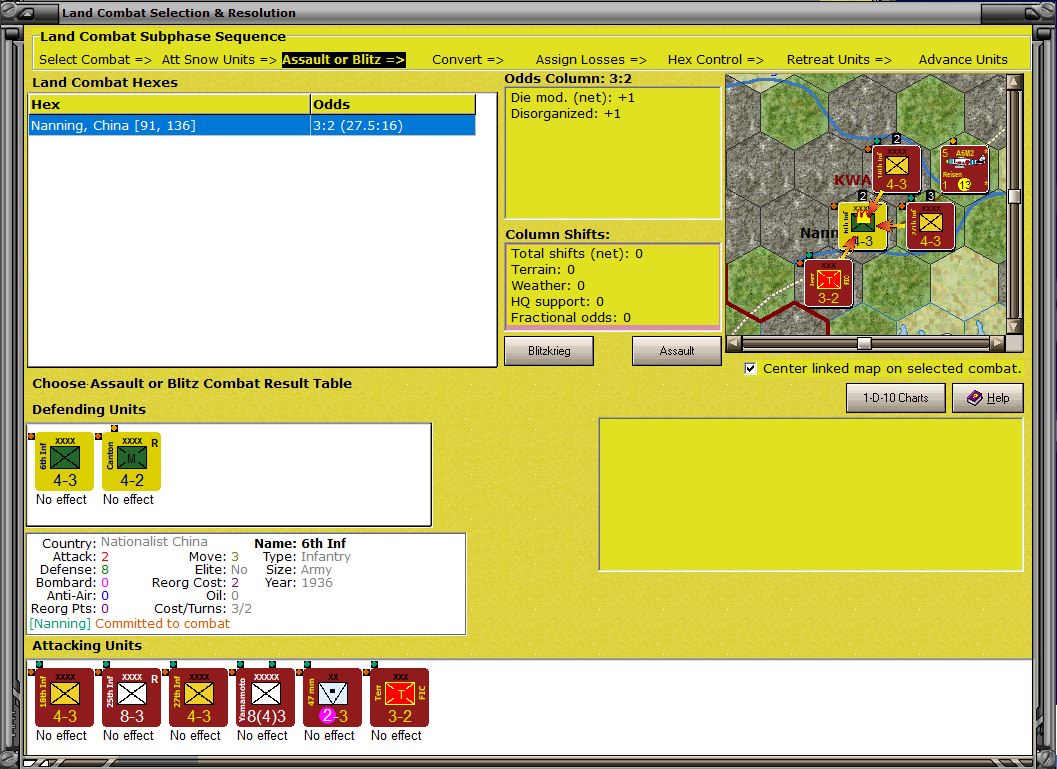The image size is (1057, 769).
Task: Click the Att Snow Units subphase step
Action: pyautogui.click(x=219, y=59)
